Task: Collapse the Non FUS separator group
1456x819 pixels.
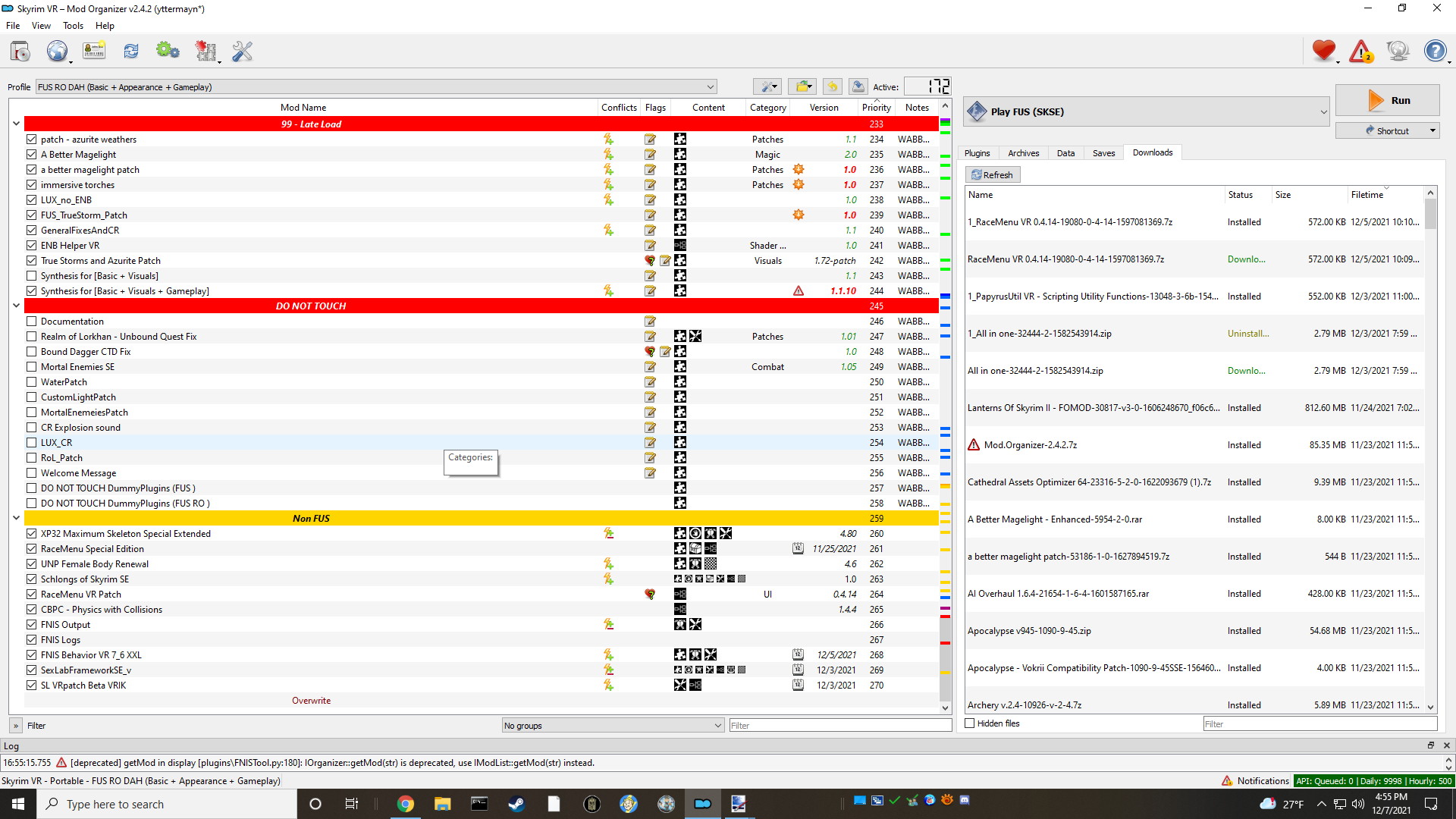Action: 16,519
